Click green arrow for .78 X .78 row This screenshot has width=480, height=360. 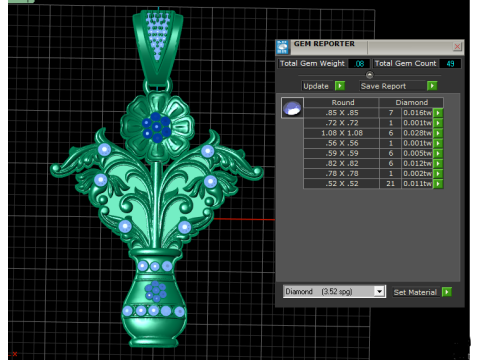click(x=438, y=174)
